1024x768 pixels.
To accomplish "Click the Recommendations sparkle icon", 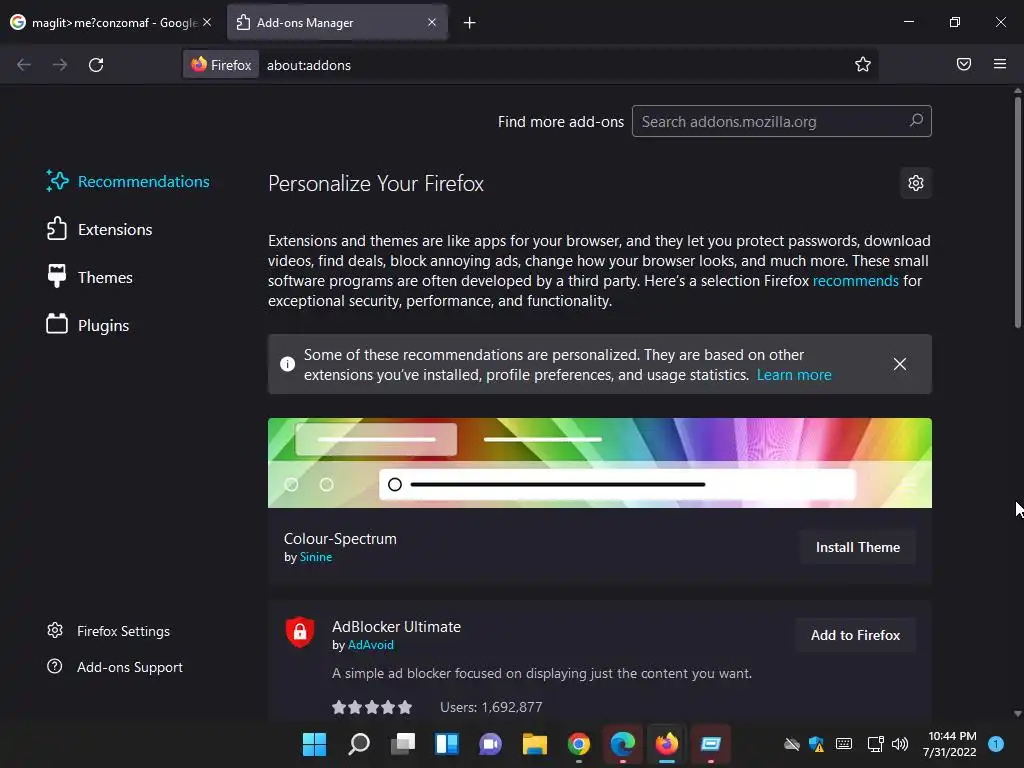I will click(x=57, y=181).
